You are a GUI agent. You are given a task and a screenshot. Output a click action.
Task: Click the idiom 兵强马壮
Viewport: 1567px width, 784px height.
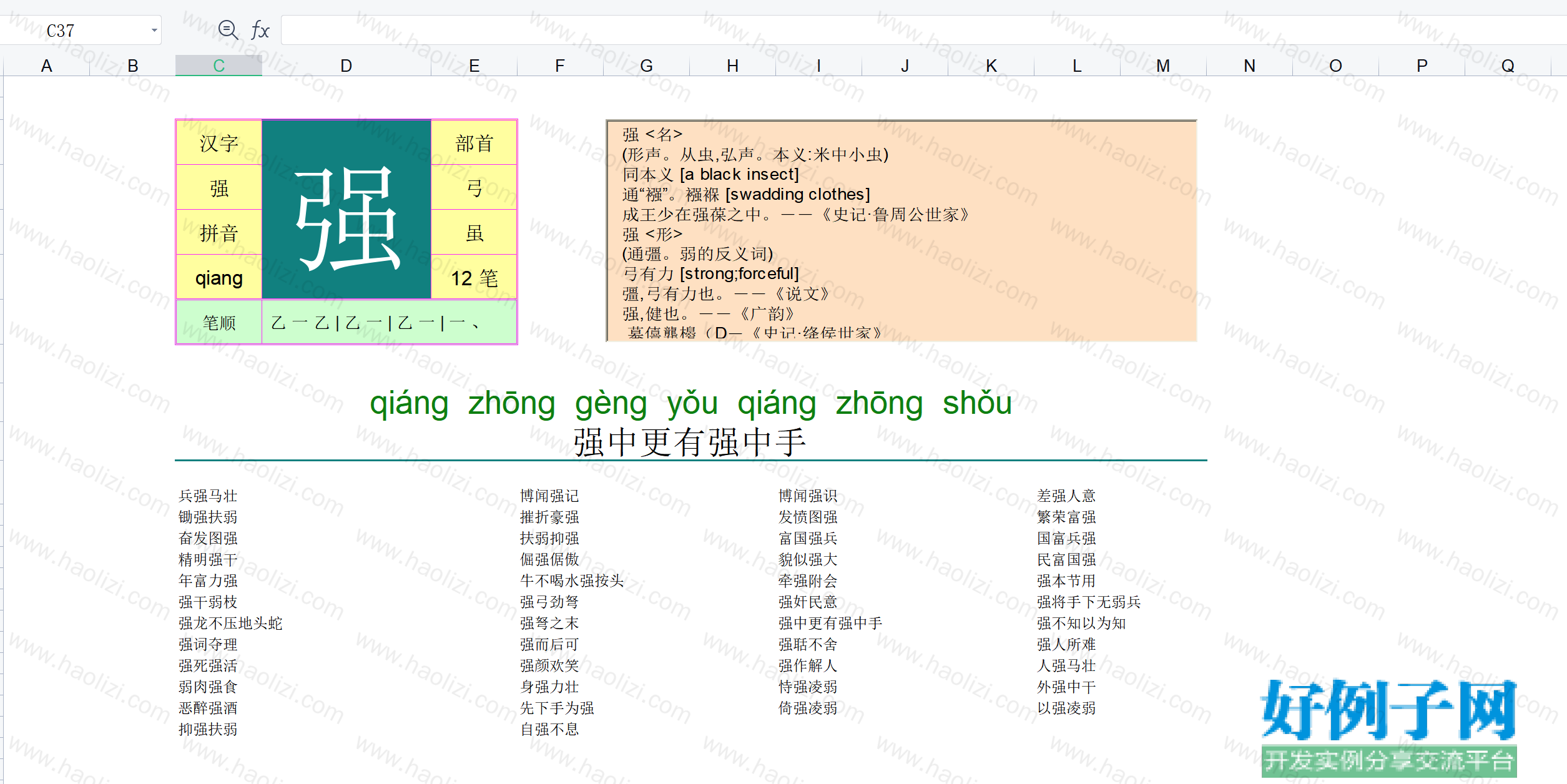208,496
